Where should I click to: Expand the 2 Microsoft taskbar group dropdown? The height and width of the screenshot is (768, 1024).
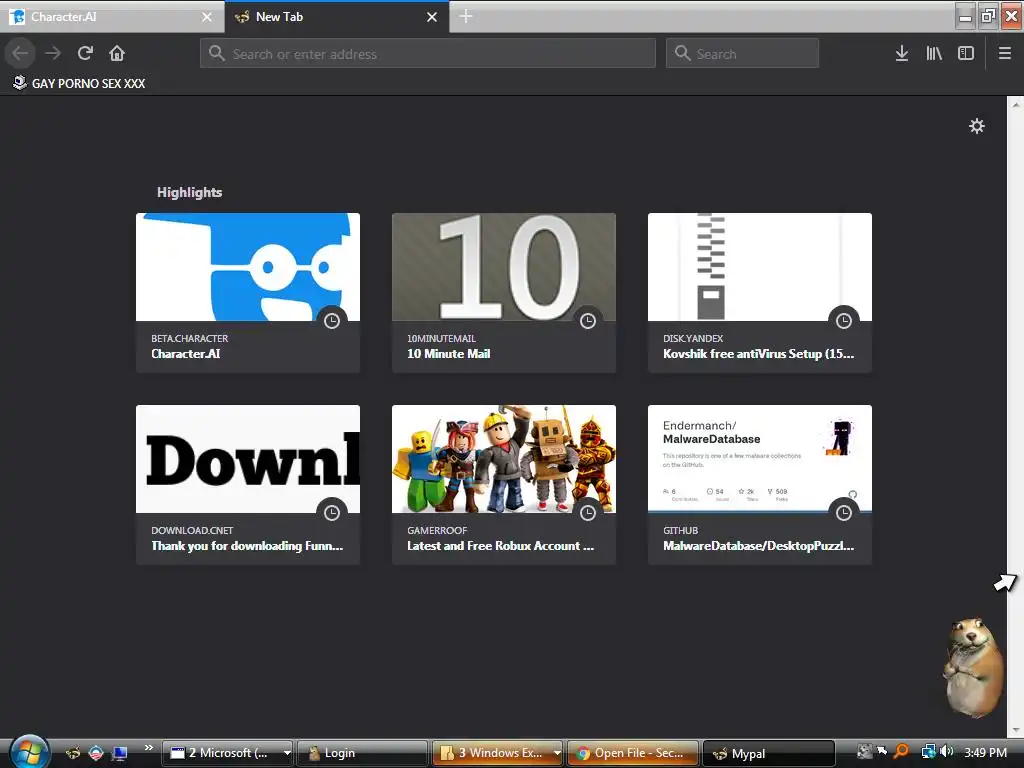287,753
